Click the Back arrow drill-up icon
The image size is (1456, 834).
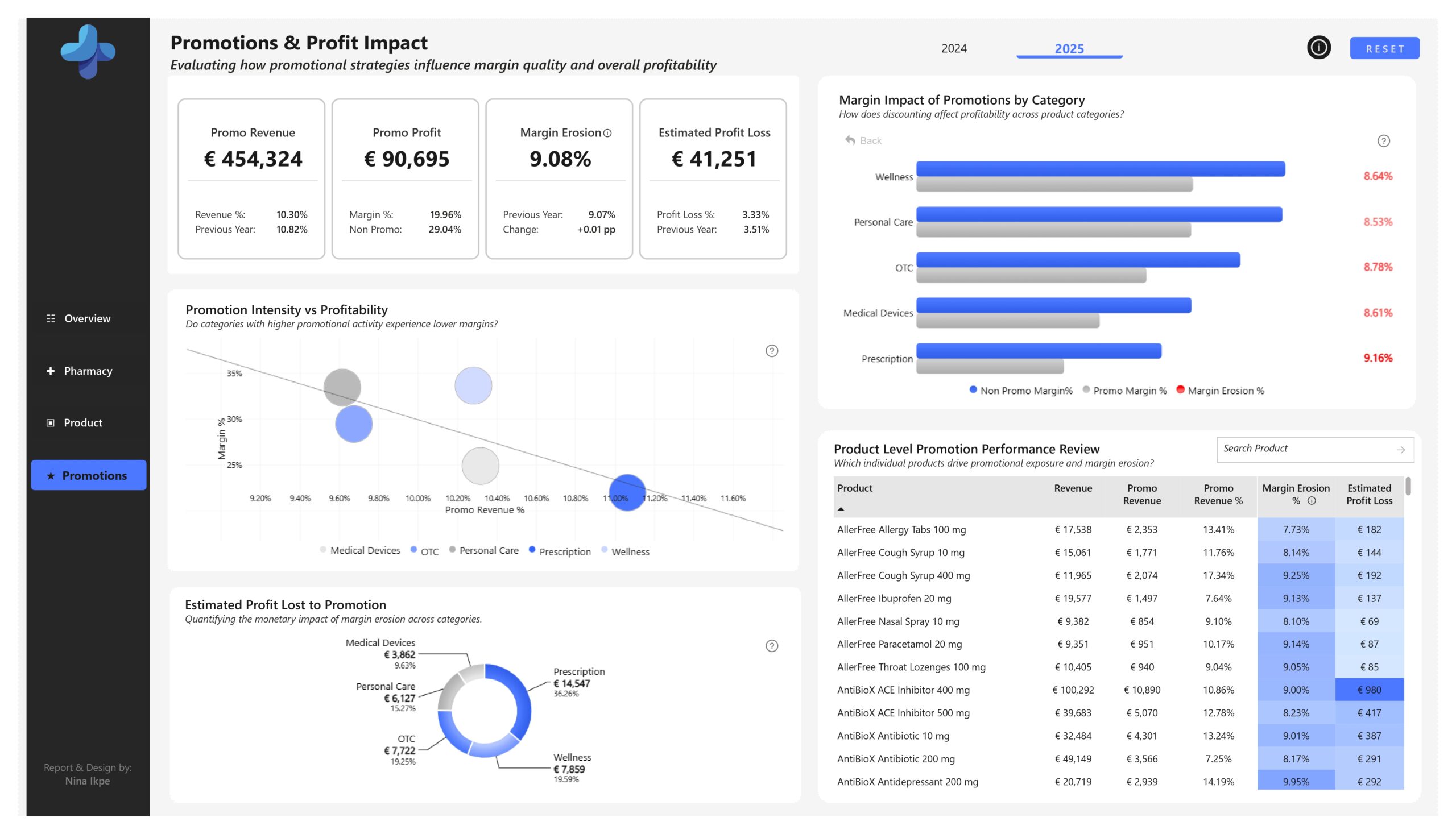[x=850, y=140]
